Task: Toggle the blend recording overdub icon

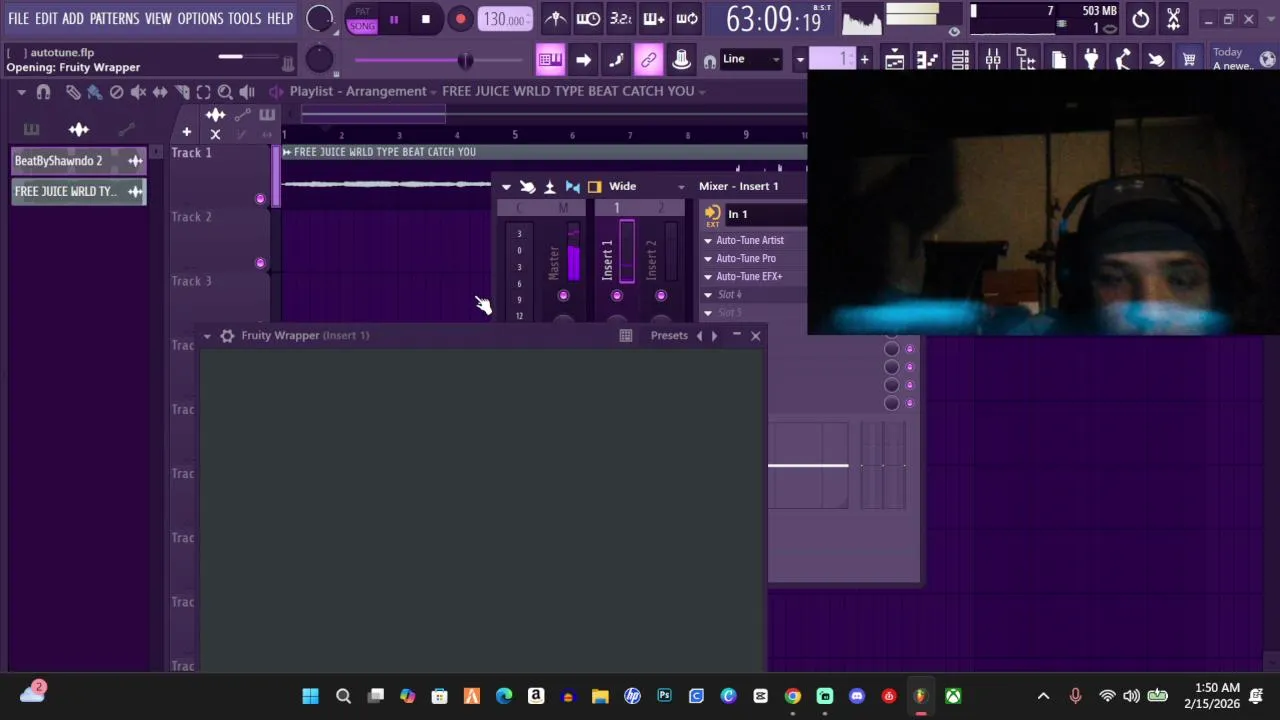Action: pos(654,19)
